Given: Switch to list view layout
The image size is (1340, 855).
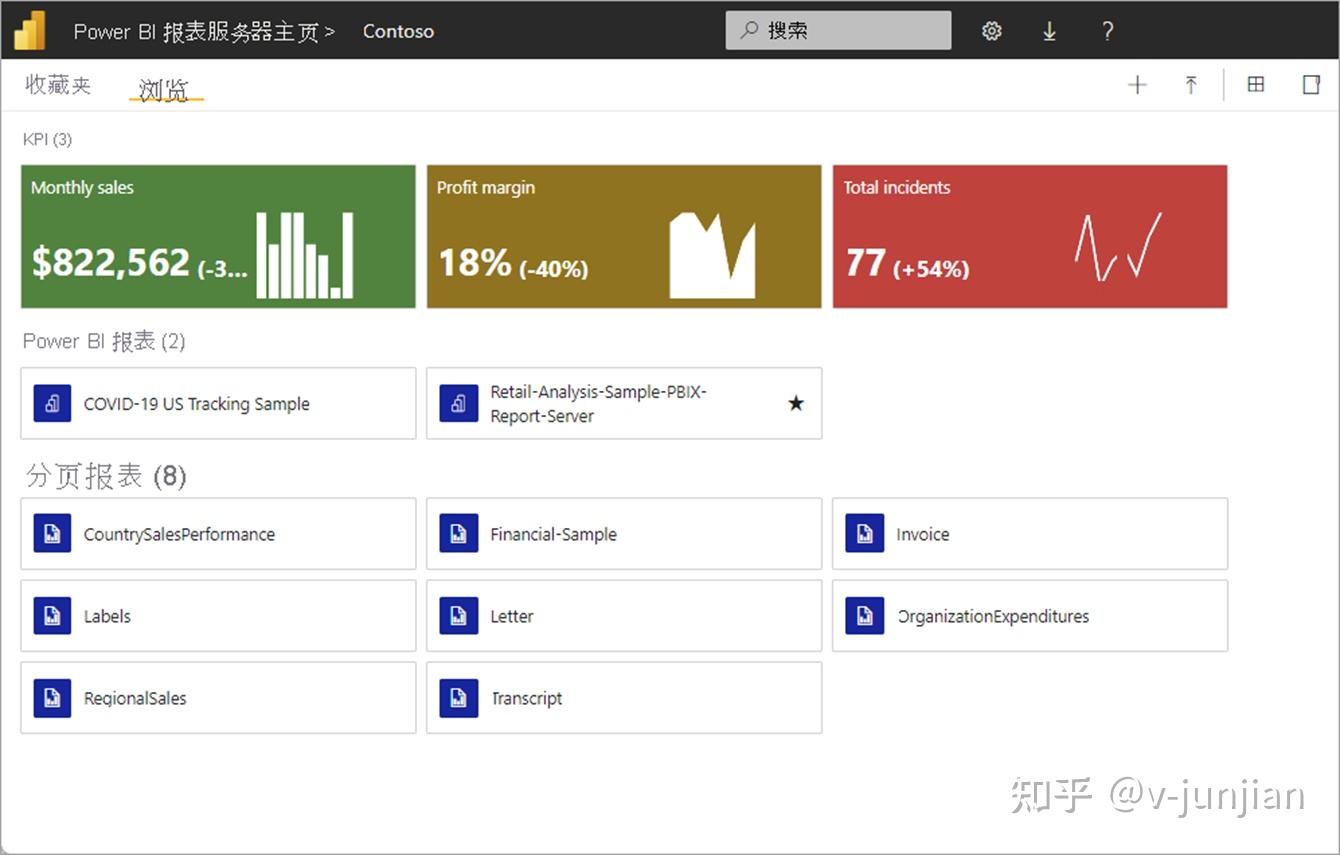Looking at the screenshot, I should click(x=1311, y=84).
